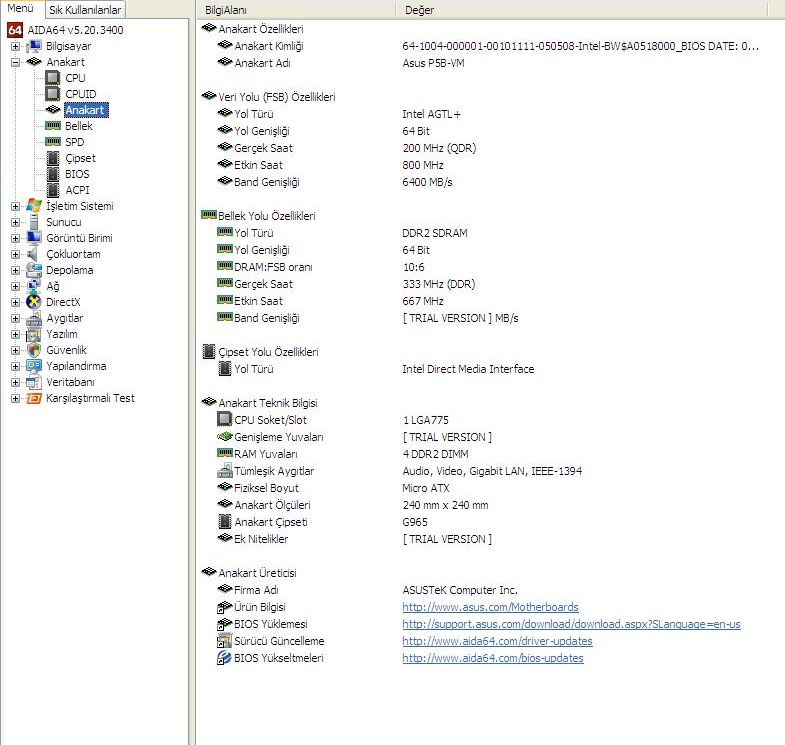The image size is (785, 745).
Task: Expand the Güvenlik tree node
Action: point(16,350)
